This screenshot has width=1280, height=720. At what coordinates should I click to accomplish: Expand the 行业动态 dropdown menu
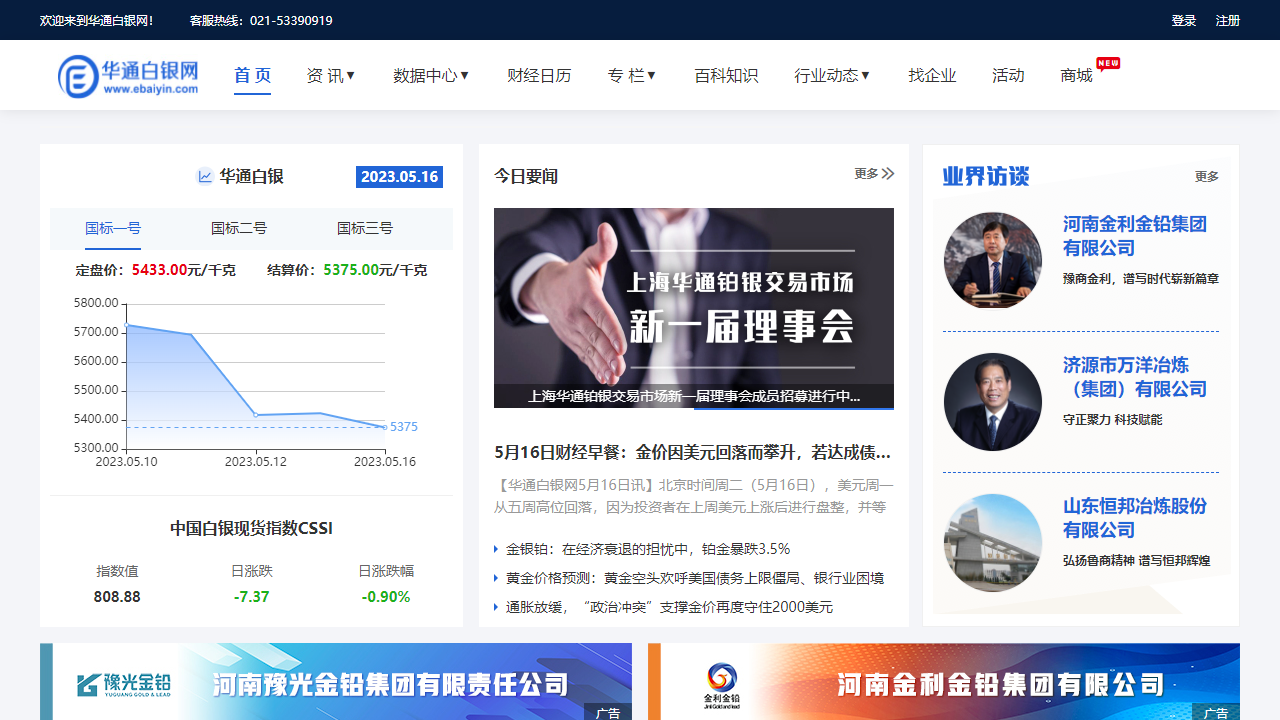pos(832,75)
